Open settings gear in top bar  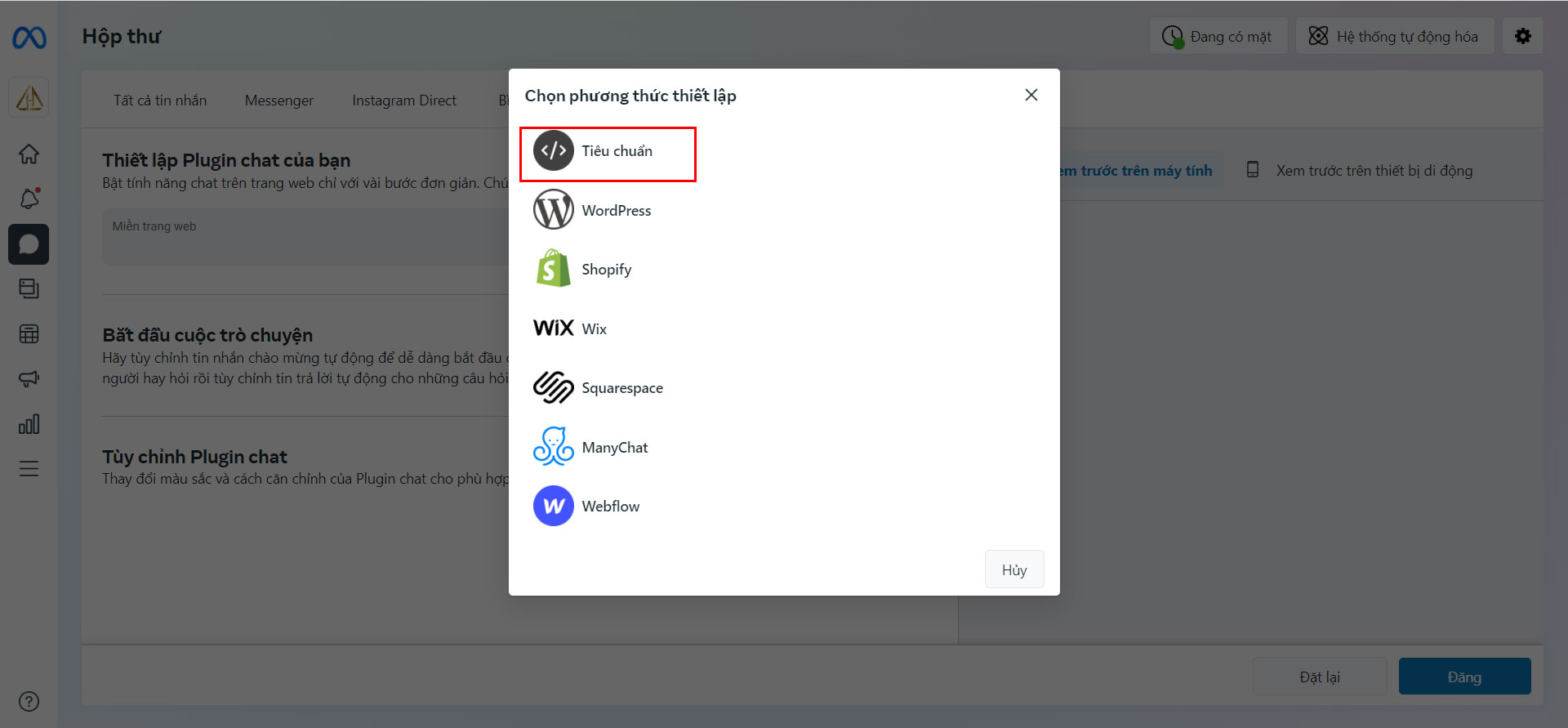[1523, 36]
